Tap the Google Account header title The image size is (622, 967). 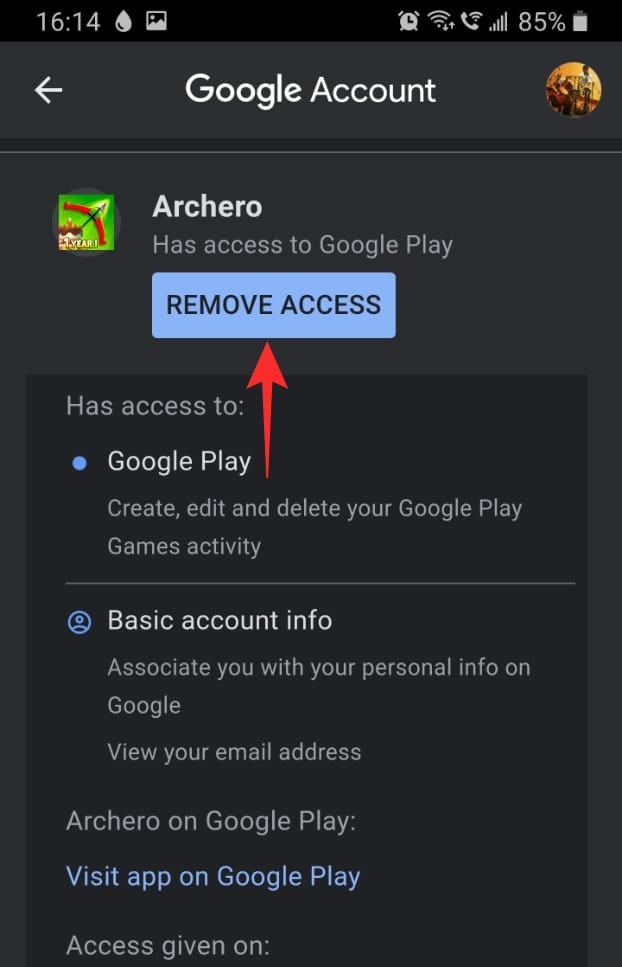tap(311, 91)
